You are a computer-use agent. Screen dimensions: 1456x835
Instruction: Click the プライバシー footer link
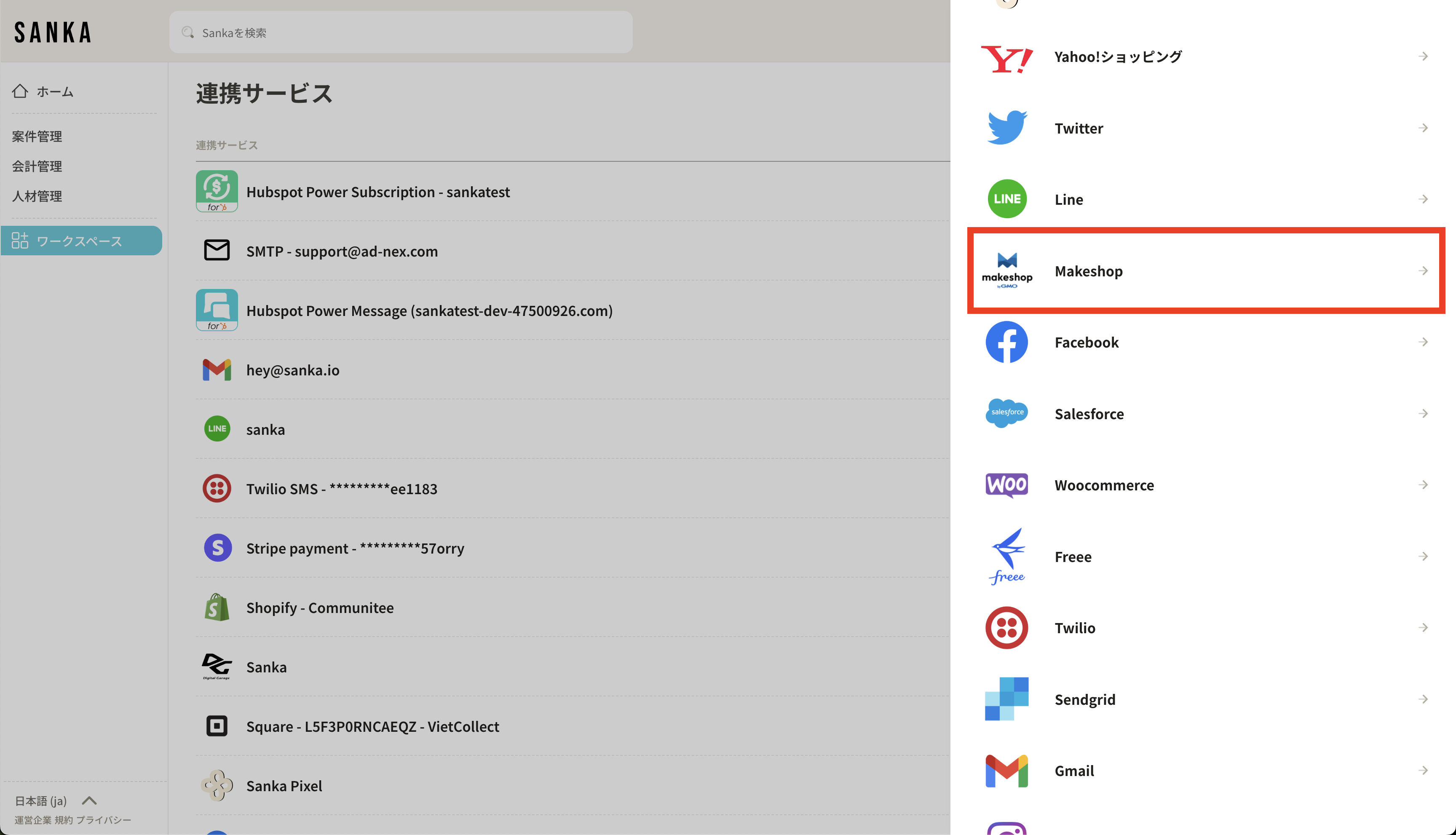pos(104,820)
